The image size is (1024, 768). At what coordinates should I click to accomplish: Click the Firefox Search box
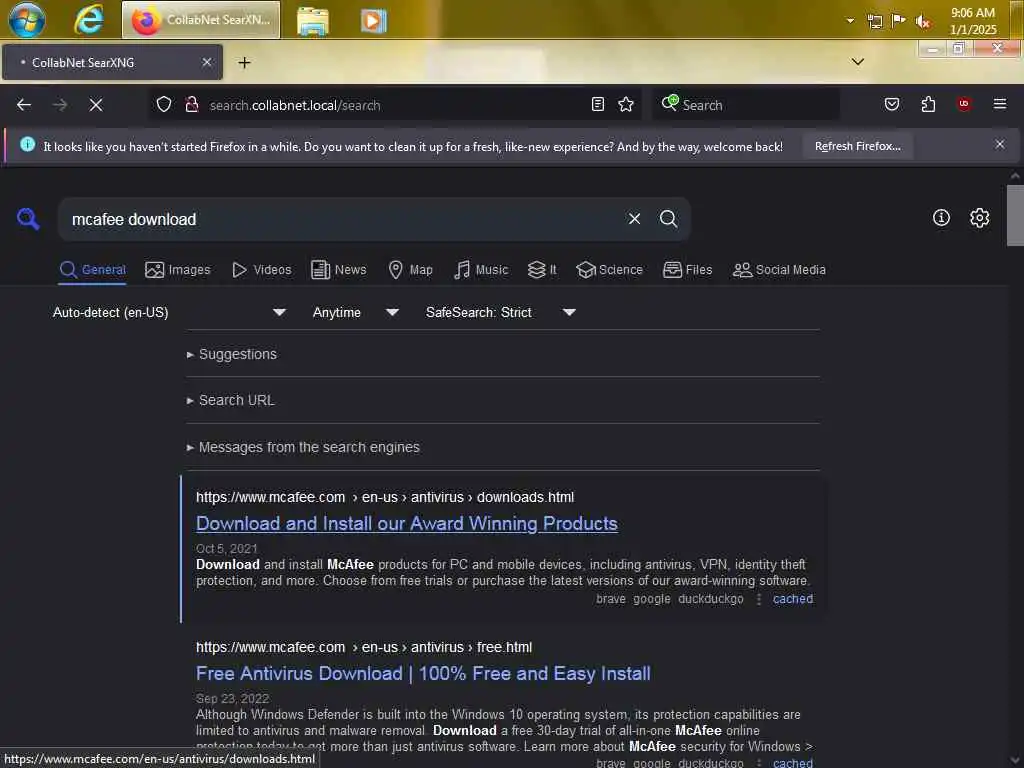pos(746,104)
